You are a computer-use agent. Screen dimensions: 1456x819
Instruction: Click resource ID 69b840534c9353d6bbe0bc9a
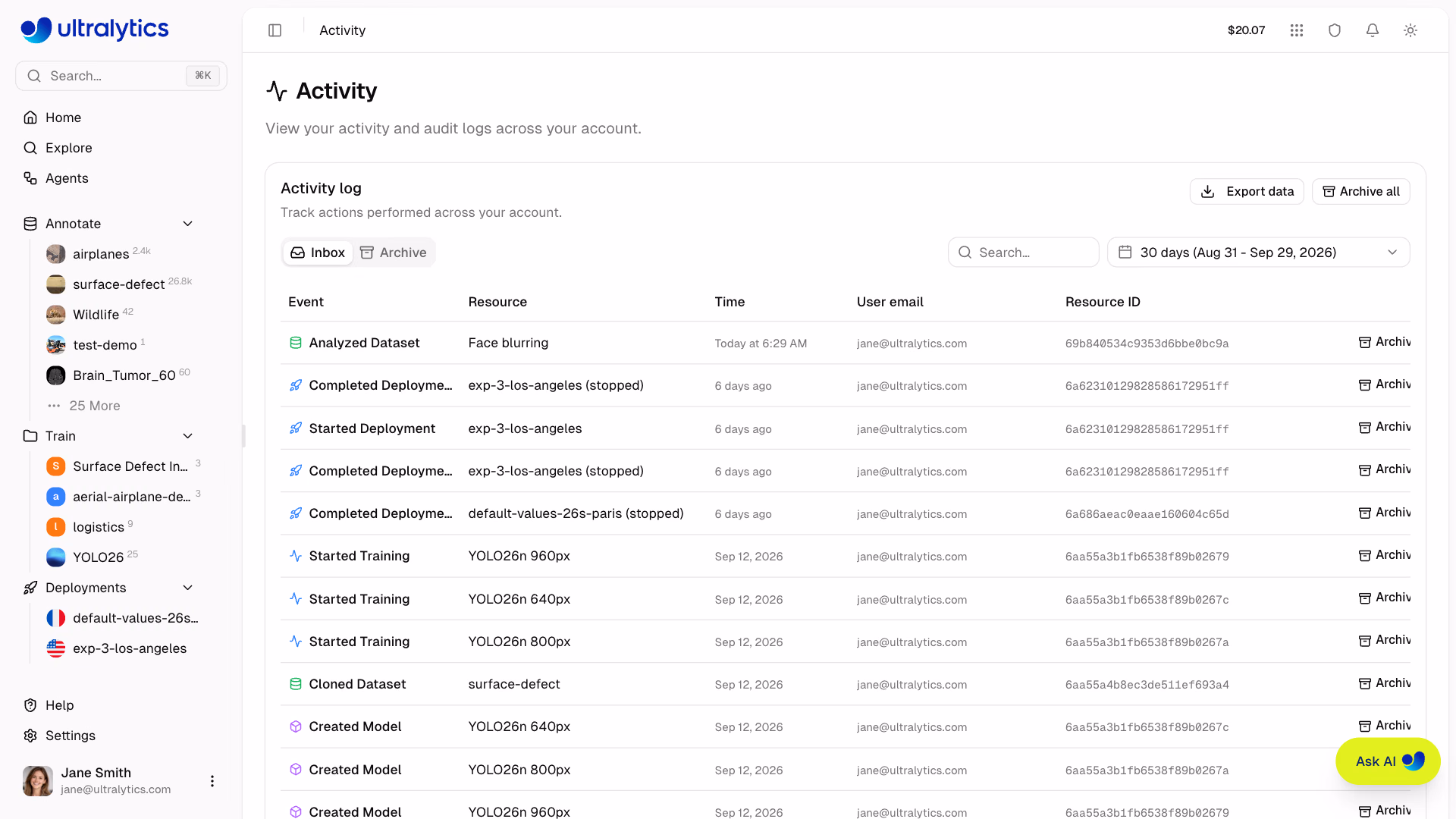[1147, 344]
